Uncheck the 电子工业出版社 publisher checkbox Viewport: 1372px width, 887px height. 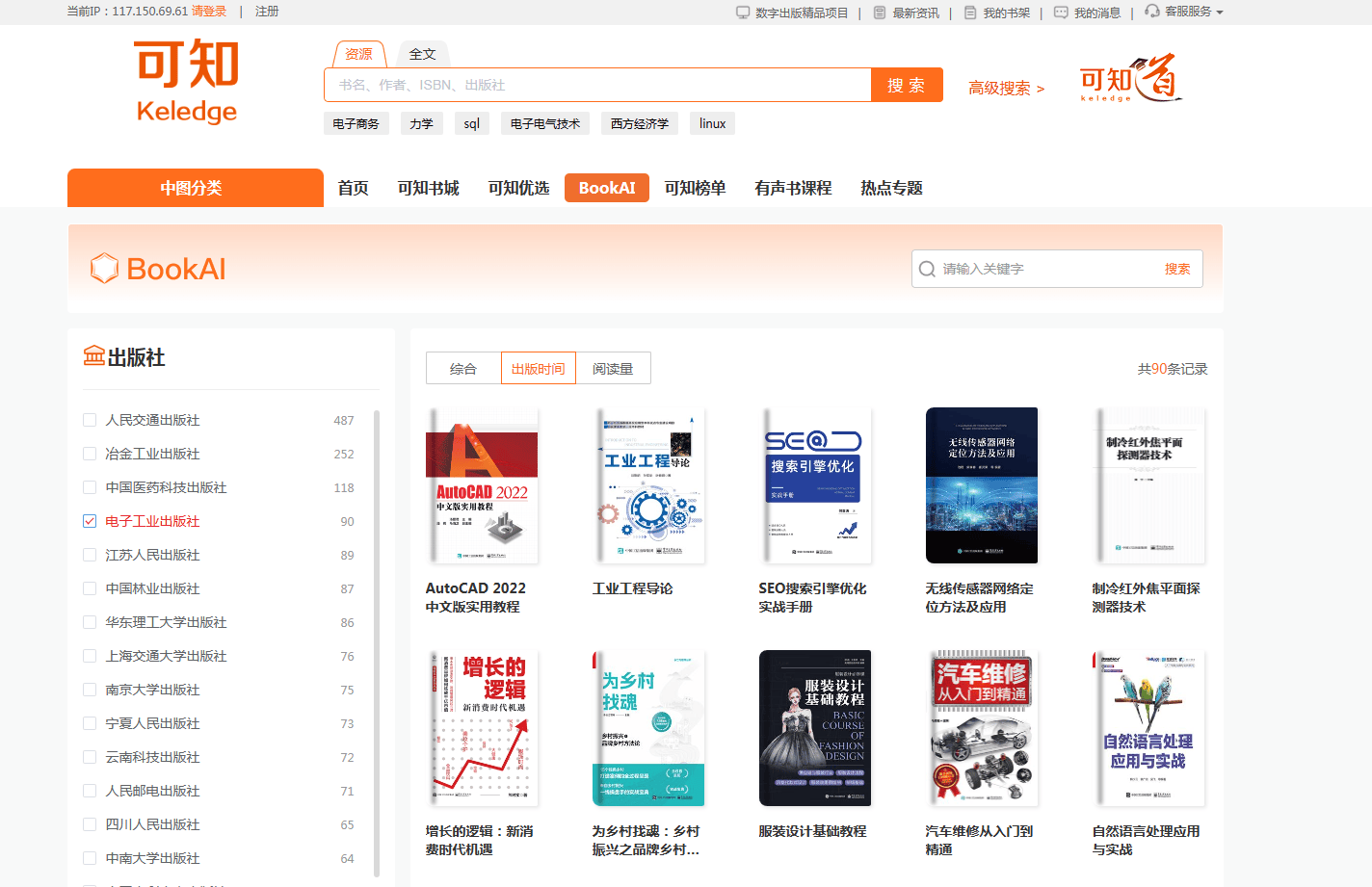pyautogui.click(x=90, y=521)
